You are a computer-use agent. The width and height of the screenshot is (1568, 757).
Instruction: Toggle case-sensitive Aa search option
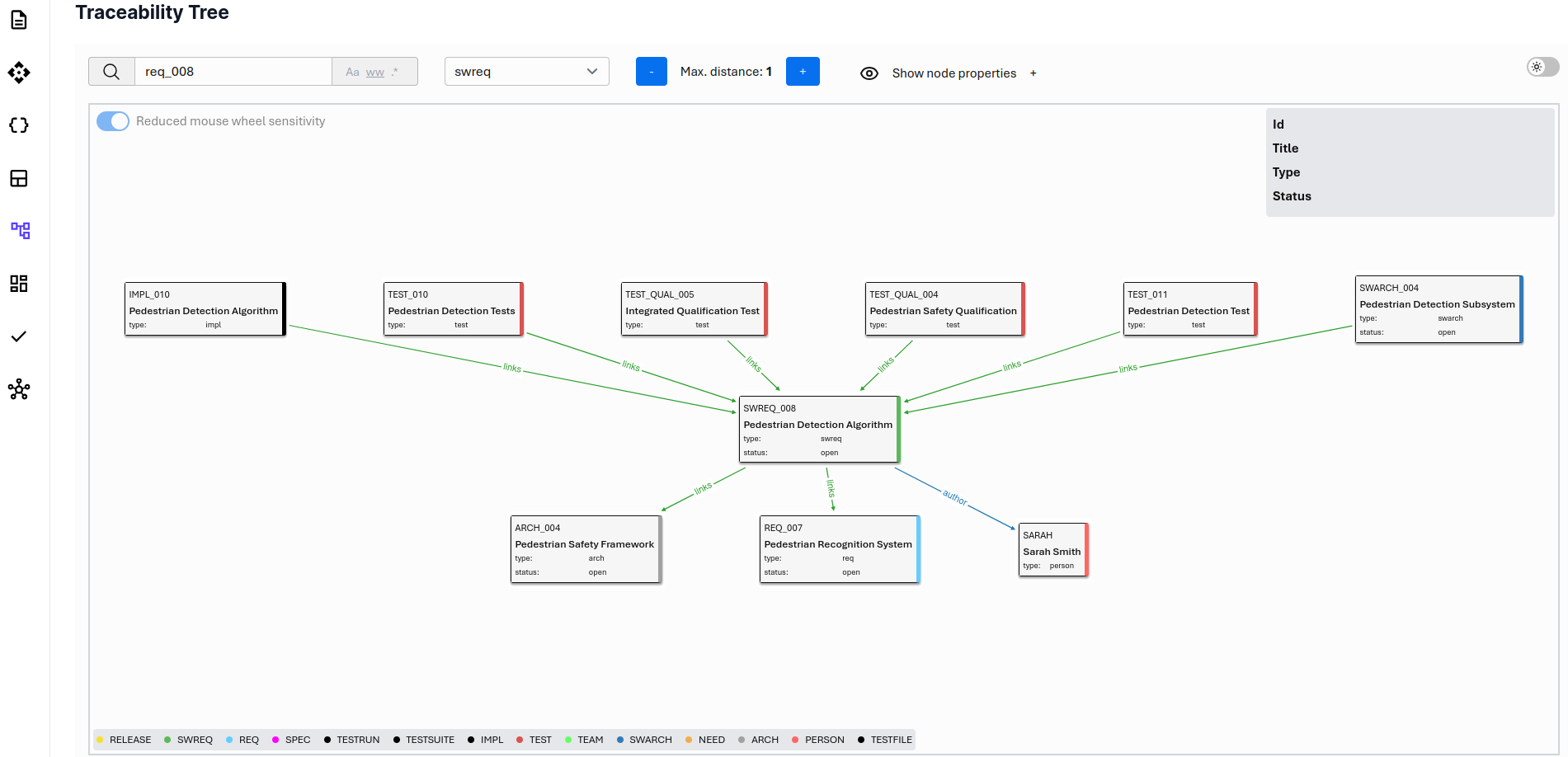[x=352, y=73]
